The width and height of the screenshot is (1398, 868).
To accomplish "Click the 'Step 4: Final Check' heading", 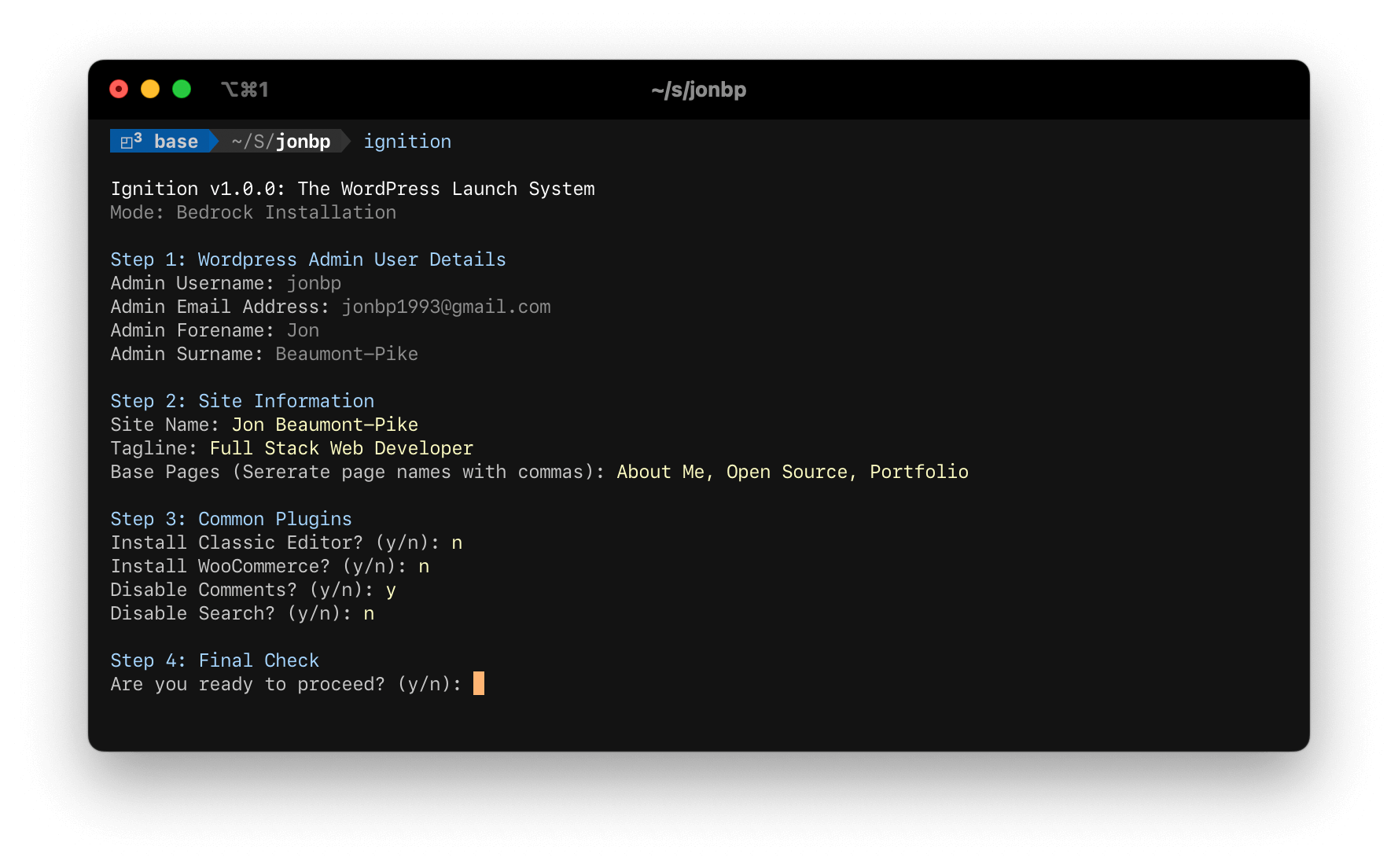I will pos(214,660).
